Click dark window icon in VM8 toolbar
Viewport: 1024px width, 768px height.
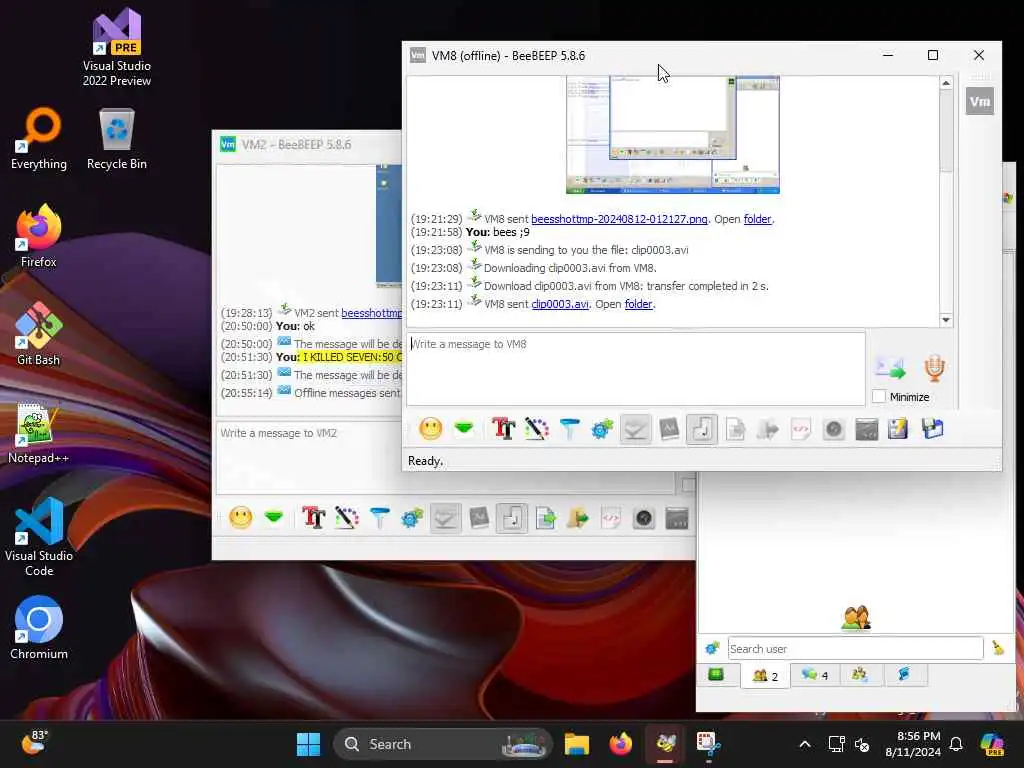[867, 429]
